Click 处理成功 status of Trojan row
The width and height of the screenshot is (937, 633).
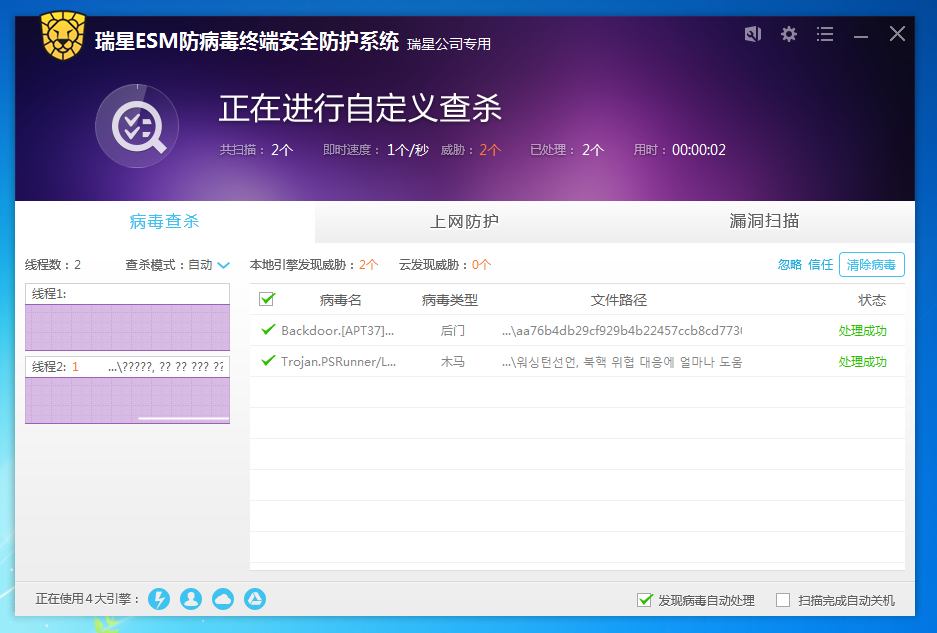coord(862,362)
